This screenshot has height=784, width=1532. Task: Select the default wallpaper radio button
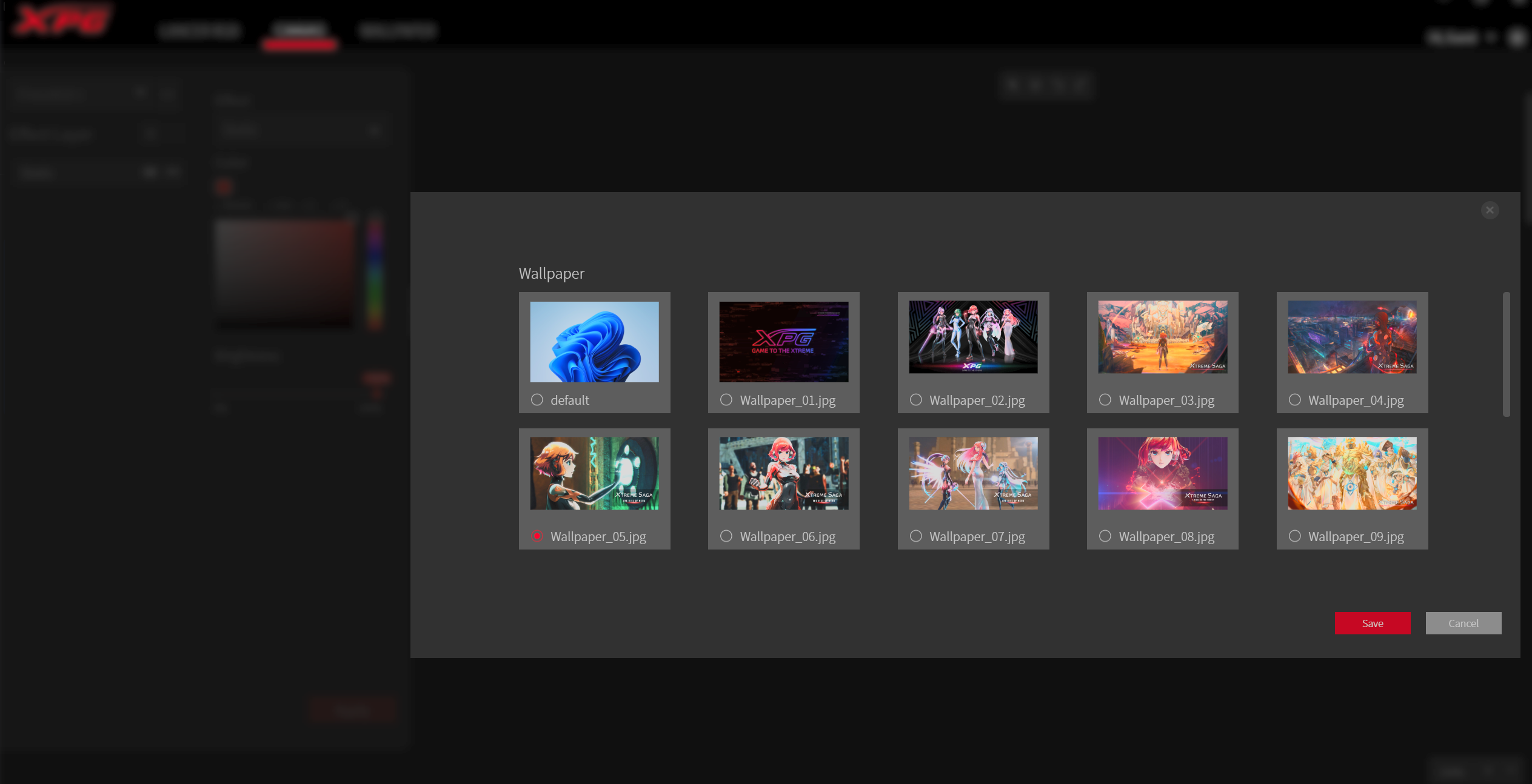[x=537, y=400]
